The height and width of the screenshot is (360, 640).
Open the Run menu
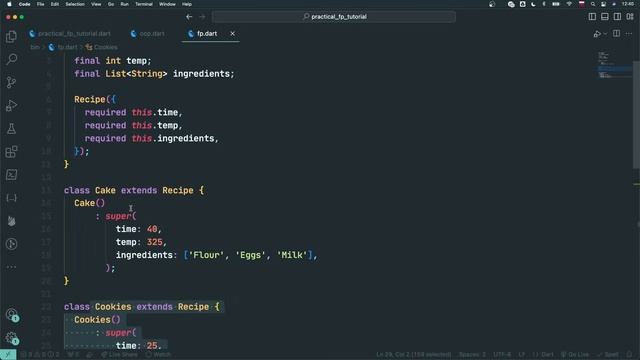coord(124,4)
